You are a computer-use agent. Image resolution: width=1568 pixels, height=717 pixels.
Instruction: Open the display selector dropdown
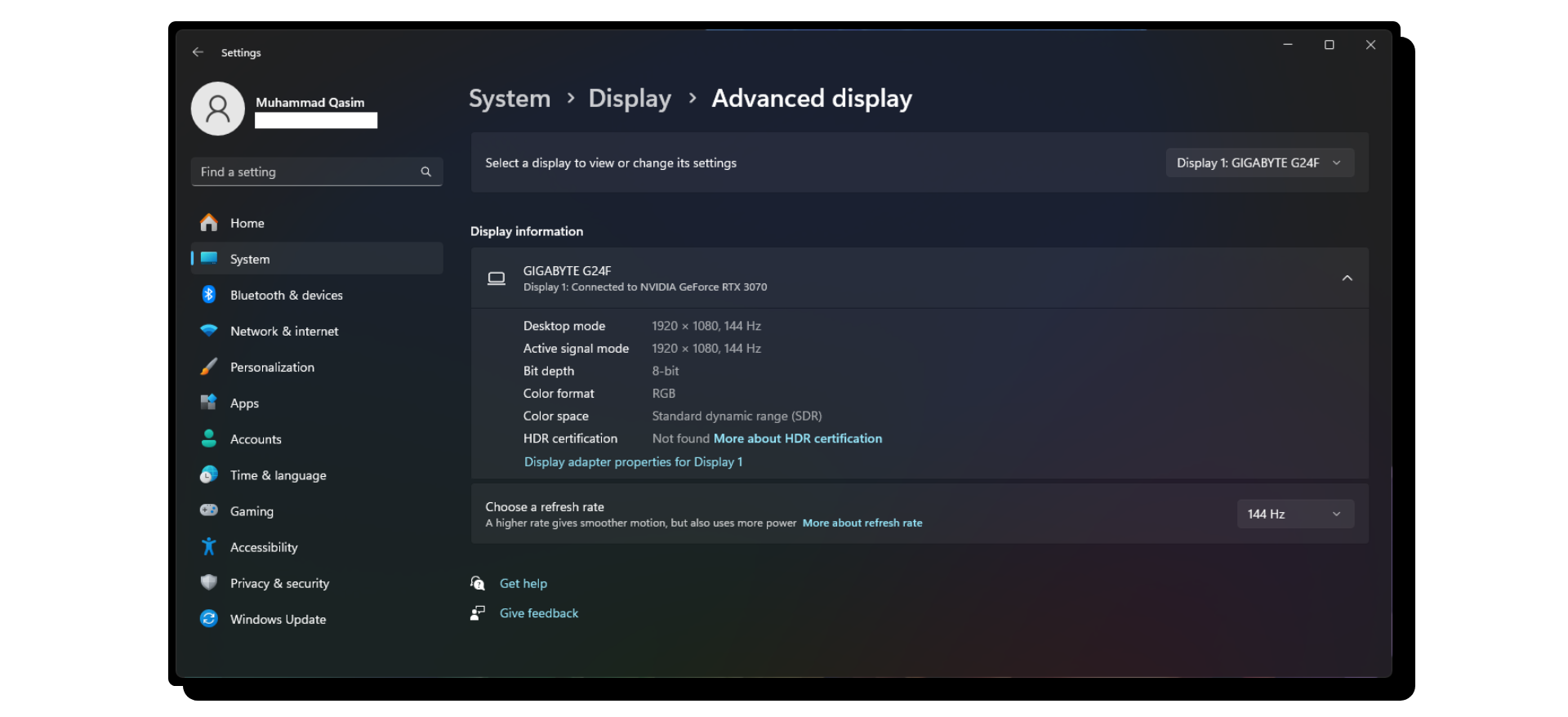click(x=1259, y=163)
